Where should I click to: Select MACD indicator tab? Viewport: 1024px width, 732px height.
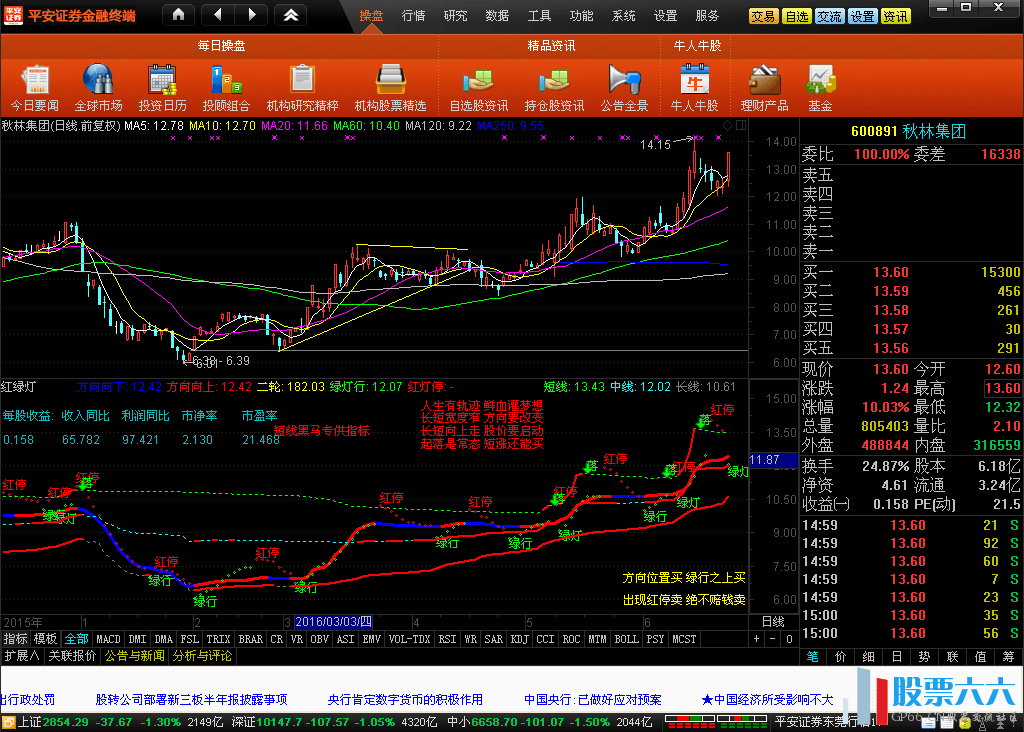[108, 639]
